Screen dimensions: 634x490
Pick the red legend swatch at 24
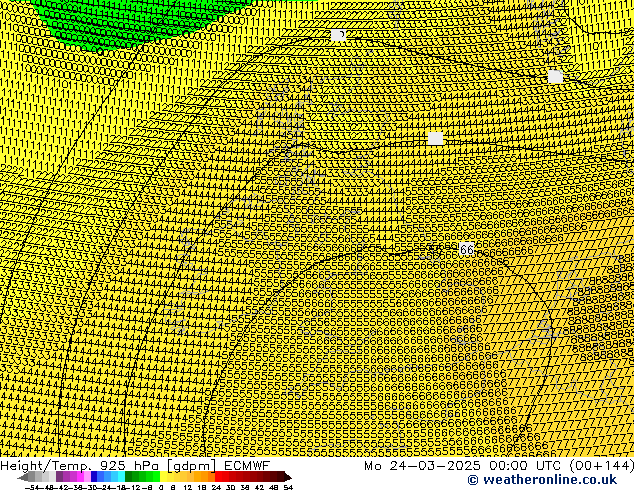pos(218,477)
